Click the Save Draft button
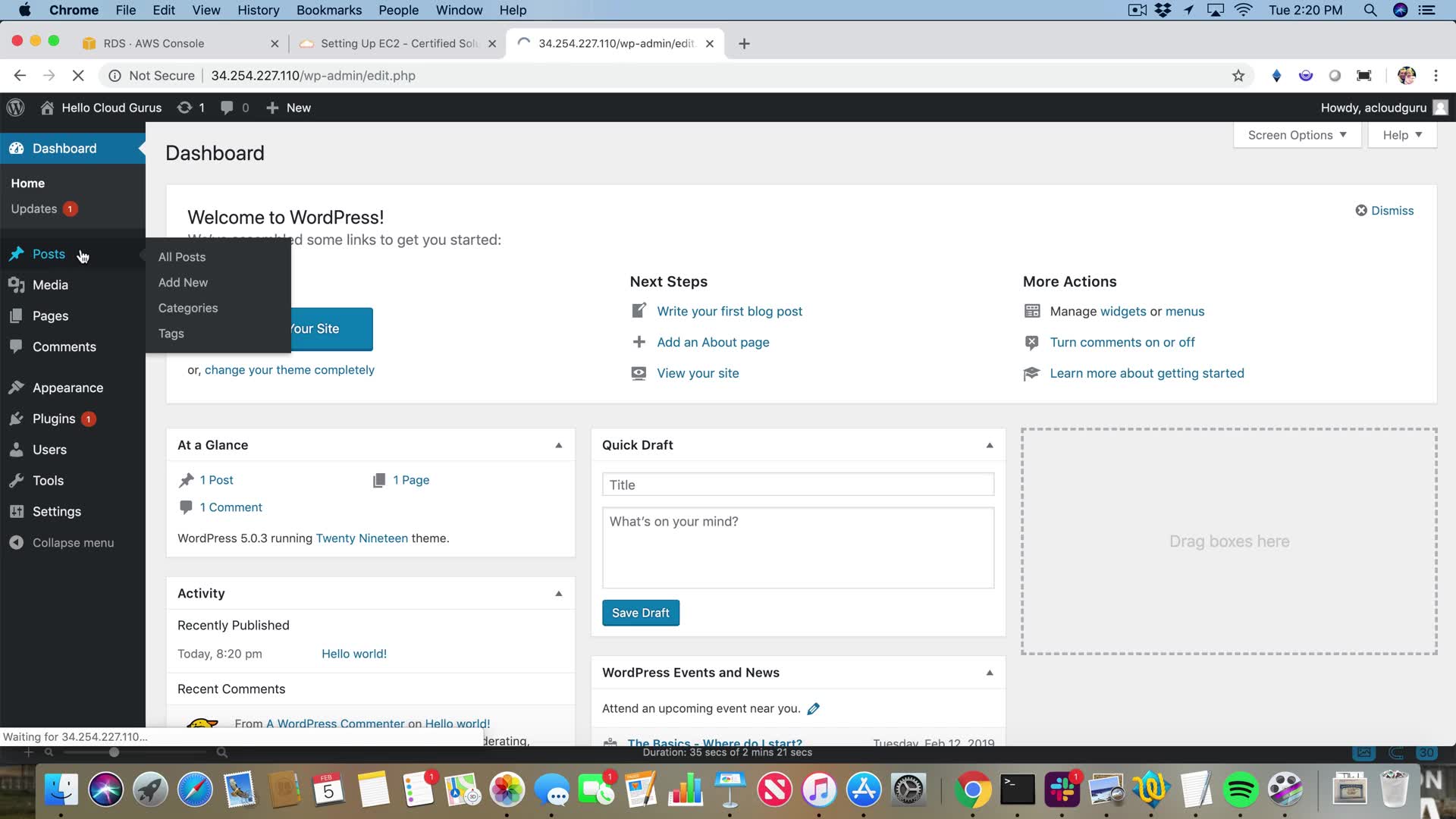This screenshot has height=819, width=1456. pos(640,613)
